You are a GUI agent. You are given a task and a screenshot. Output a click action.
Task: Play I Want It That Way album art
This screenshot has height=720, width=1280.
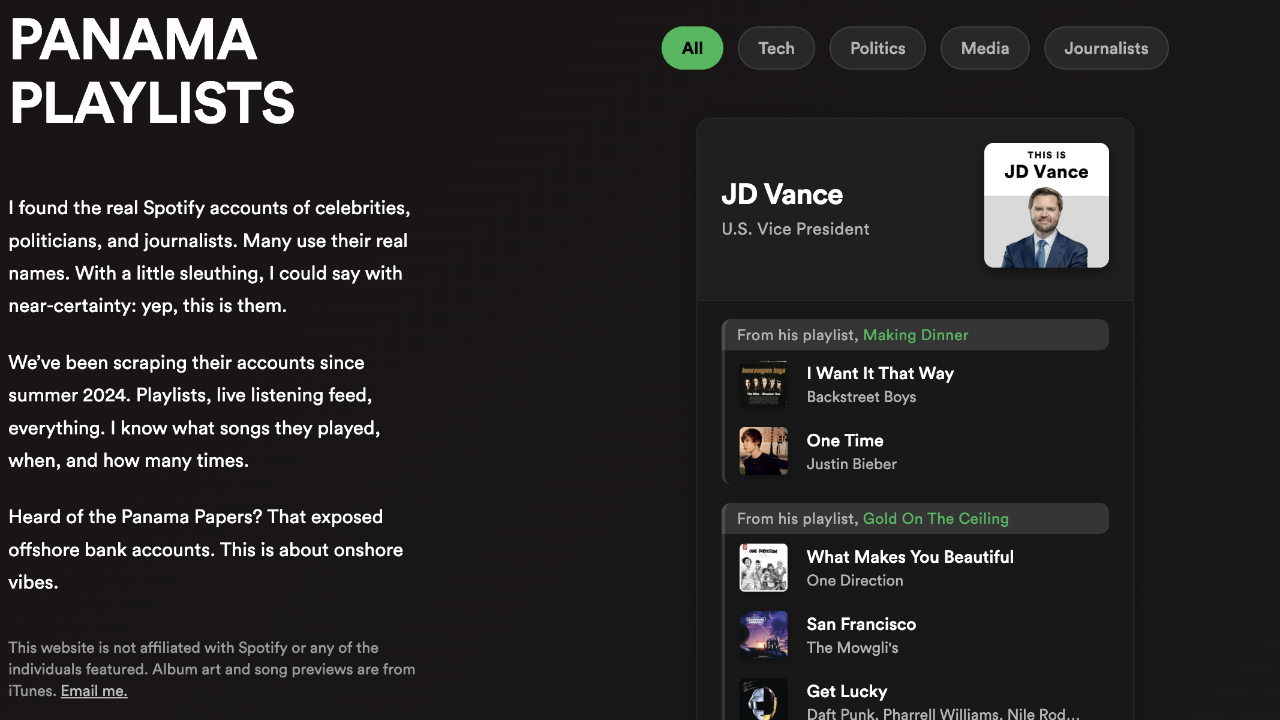[x=763, y=384]
